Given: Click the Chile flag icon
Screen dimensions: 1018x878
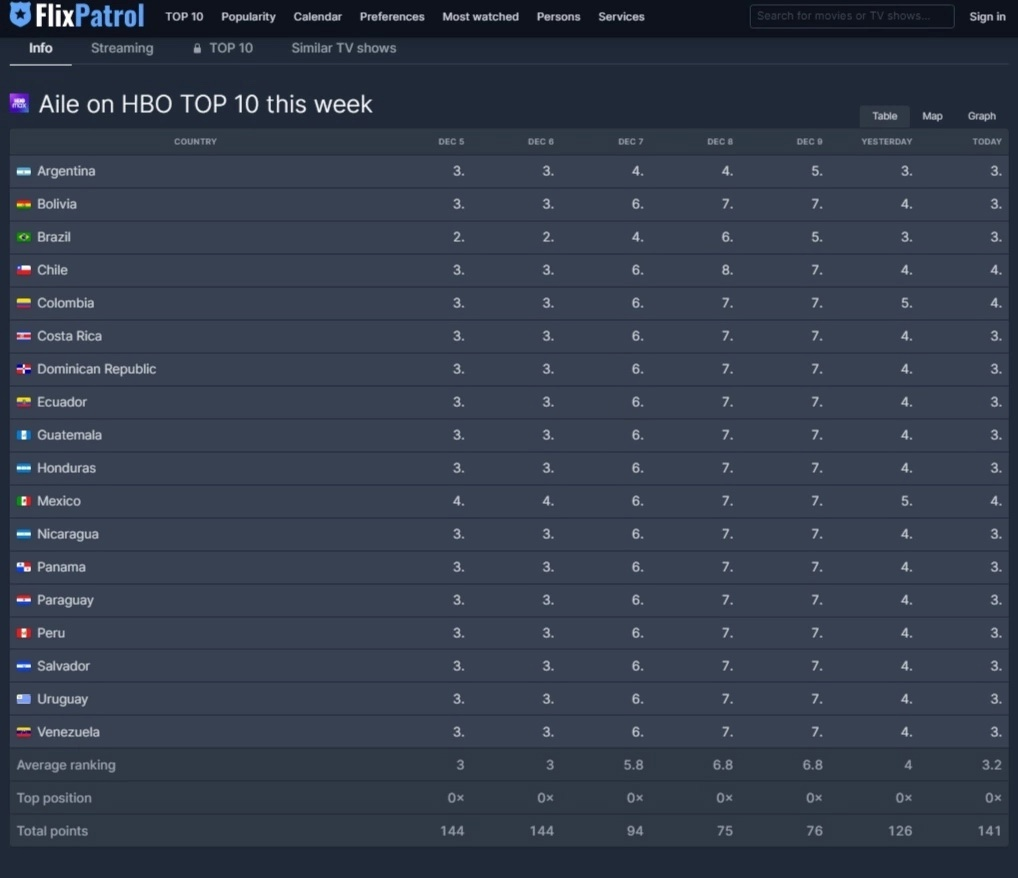Looking at the screenshot, I should click(x=24, y=271).
